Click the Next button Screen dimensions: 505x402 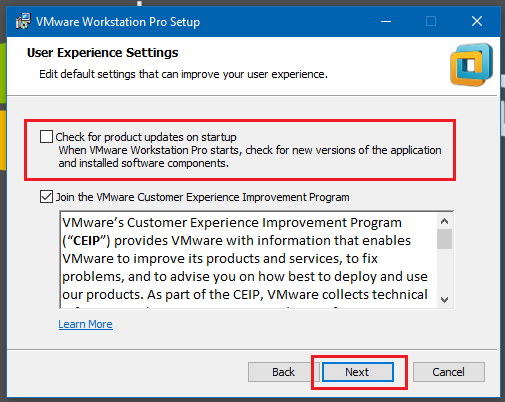coord(358,372)
